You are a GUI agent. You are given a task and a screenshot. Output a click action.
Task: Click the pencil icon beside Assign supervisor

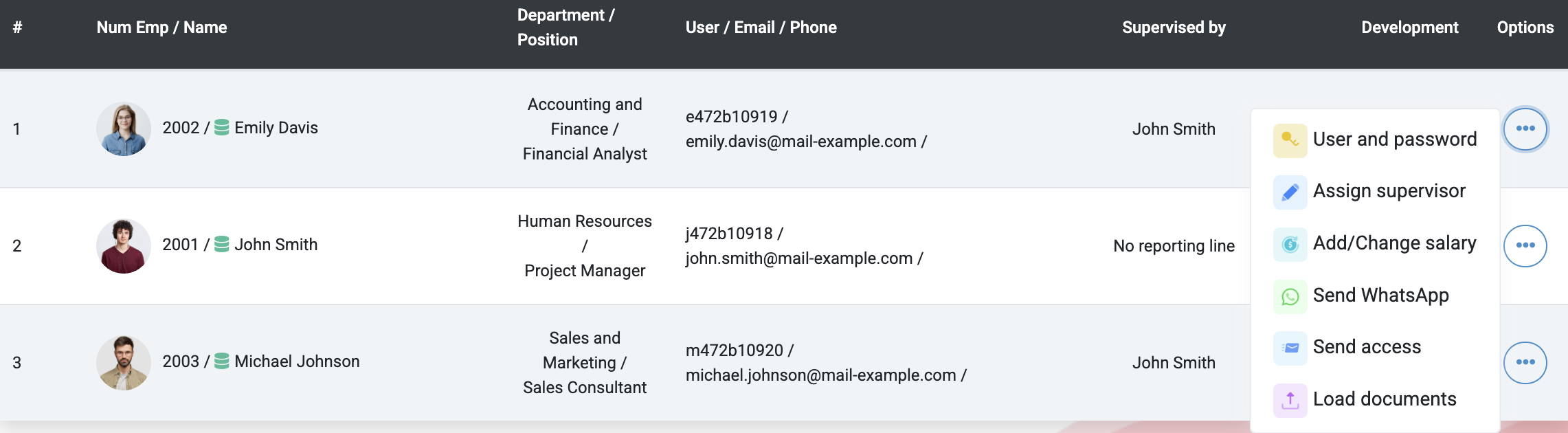[x=1290, y=192]
